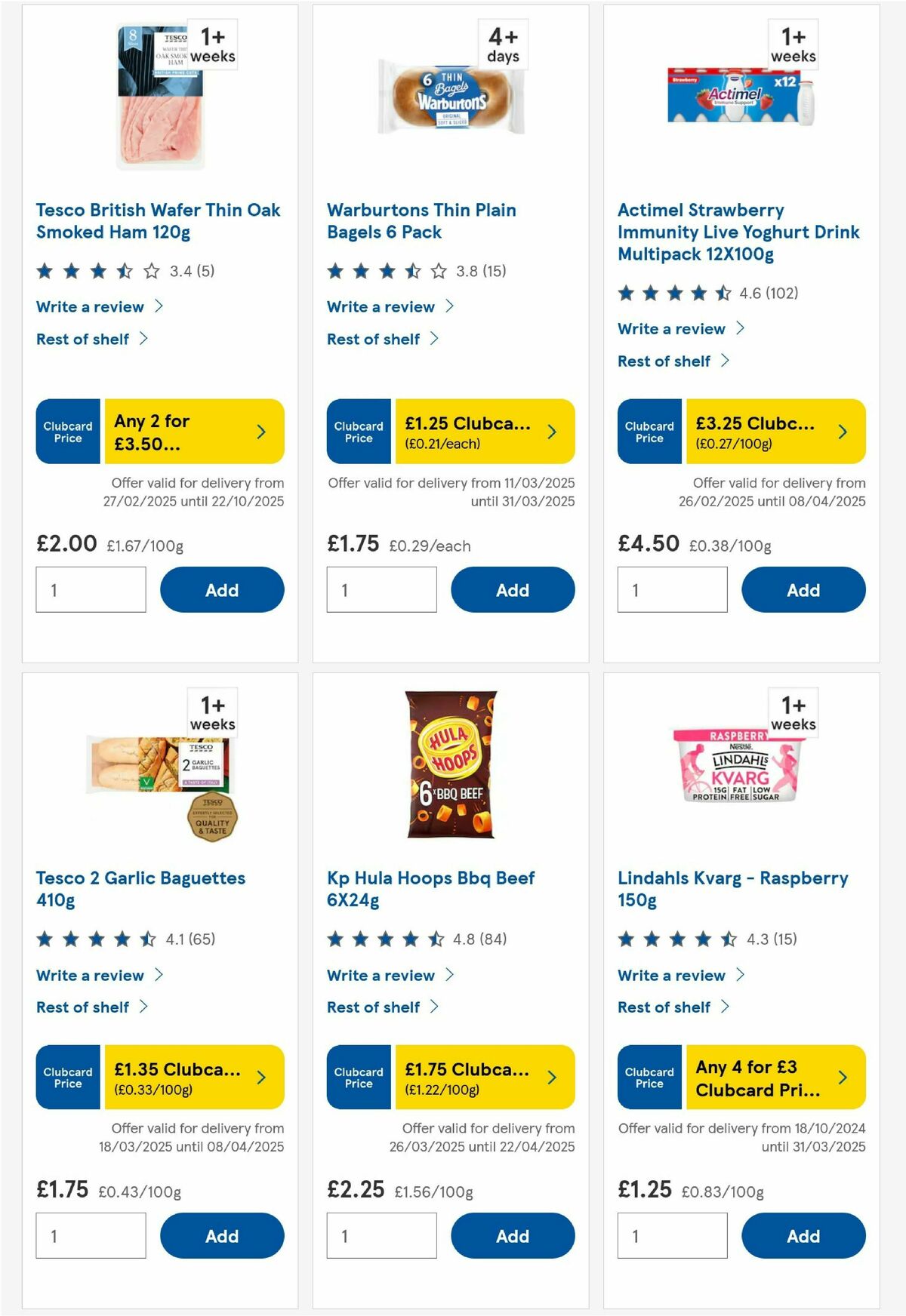This screenshot has height=1316, width=906.
Task: Expand Rest of shelf for Actimel Strawberry
Action: click(x=665, y=361)
